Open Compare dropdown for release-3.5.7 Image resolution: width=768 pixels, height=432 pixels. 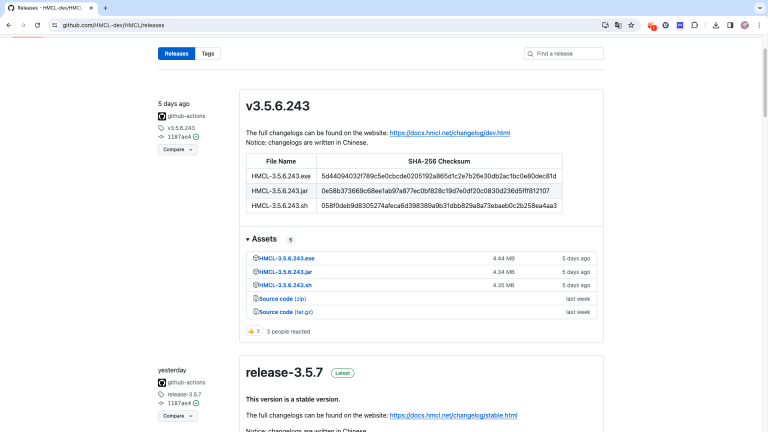(x=177, y=415)
